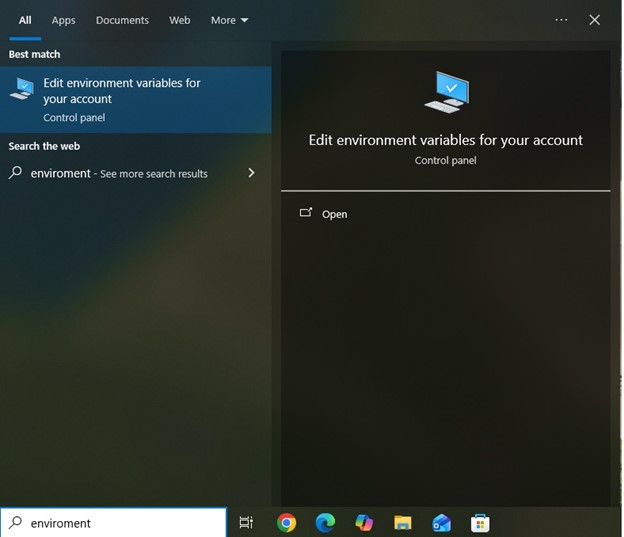
Task: Click the Search the web heading
Action: (44, 146)
